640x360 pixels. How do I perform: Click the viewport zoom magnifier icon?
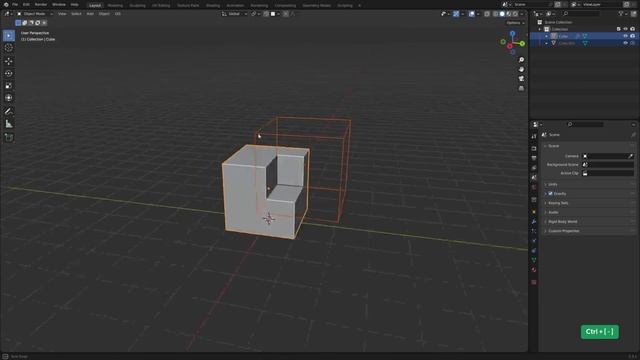[x=521, y=60]
